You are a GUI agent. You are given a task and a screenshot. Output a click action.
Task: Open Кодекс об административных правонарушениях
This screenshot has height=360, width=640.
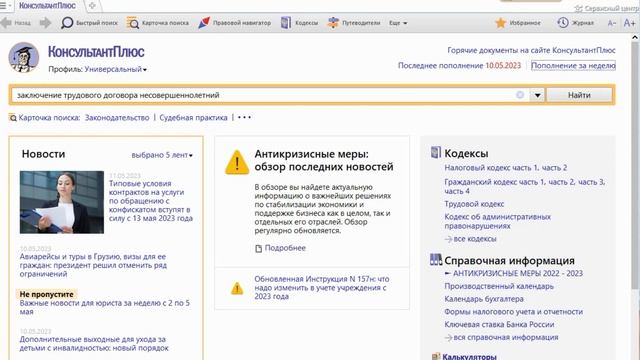pyautogui.click(x=498, y=221)
